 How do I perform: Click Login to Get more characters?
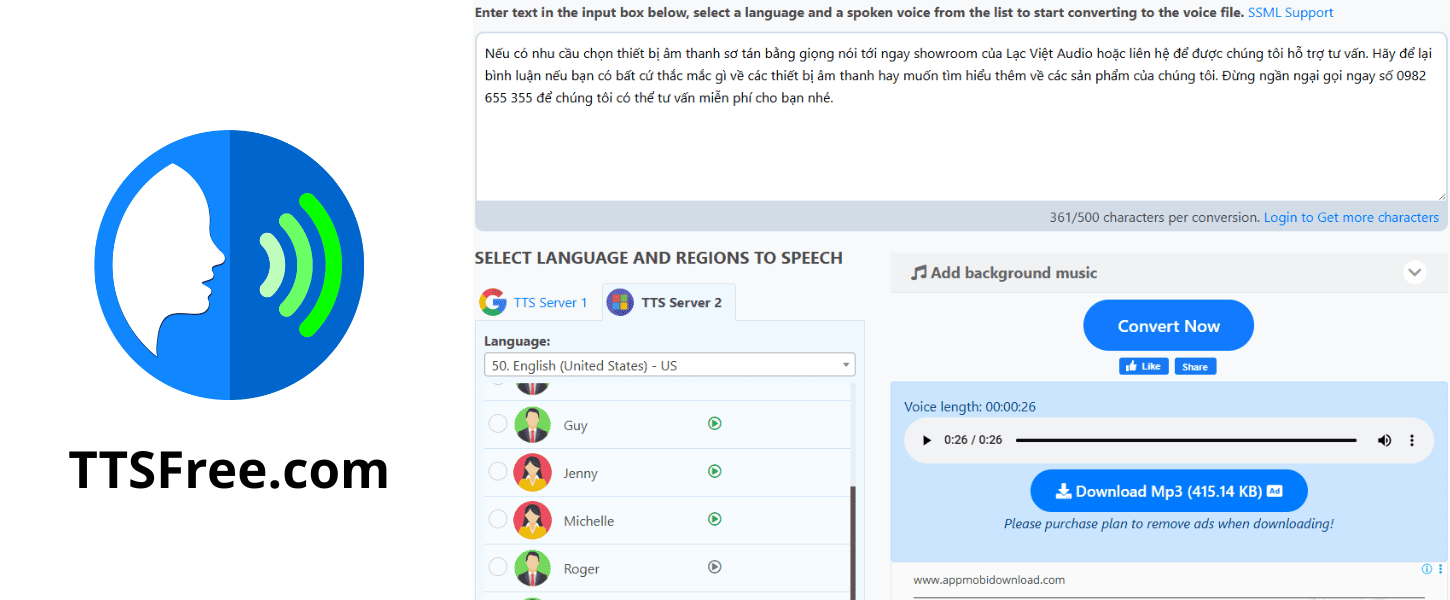[1351, 217]
